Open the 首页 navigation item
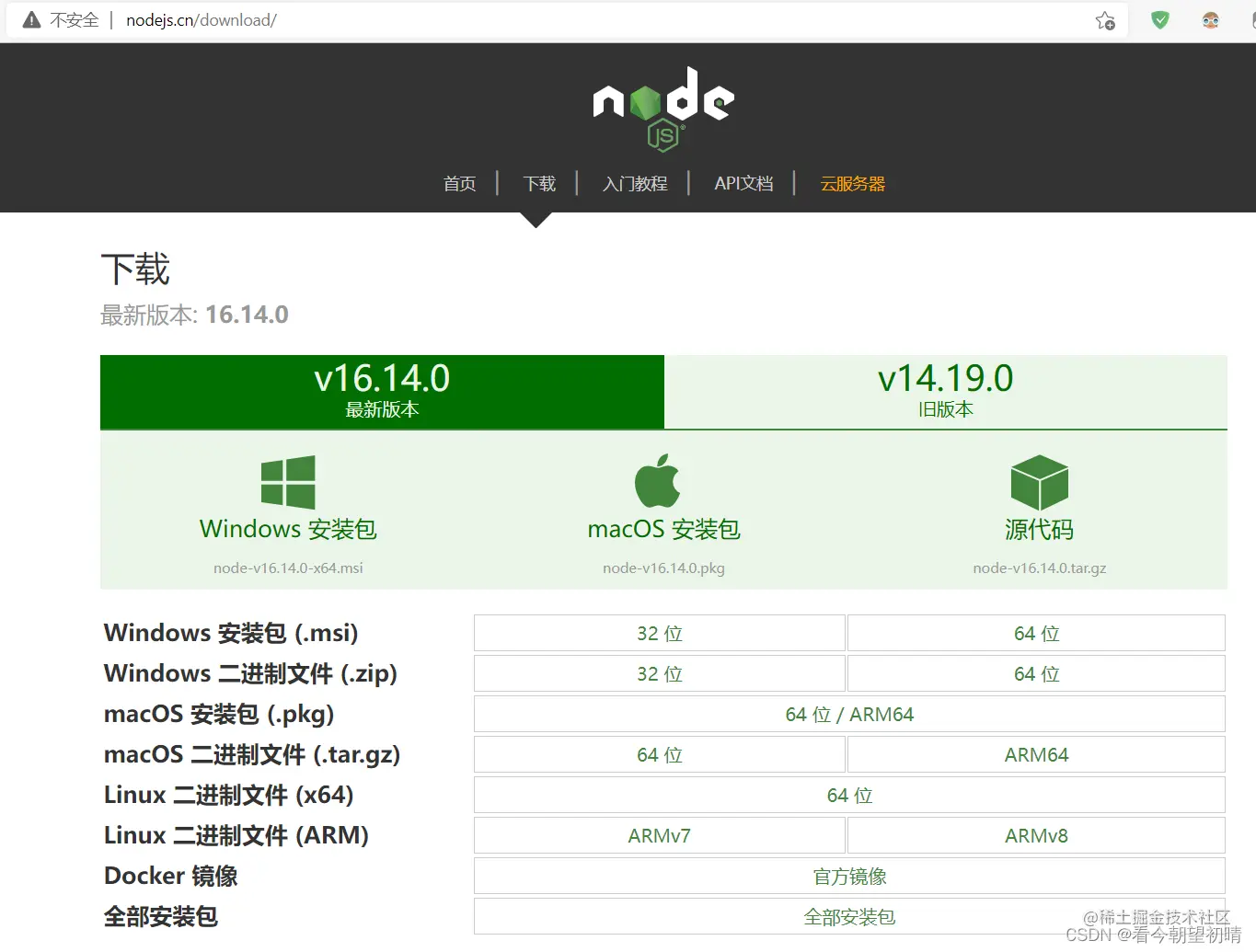 pos(460,183)
